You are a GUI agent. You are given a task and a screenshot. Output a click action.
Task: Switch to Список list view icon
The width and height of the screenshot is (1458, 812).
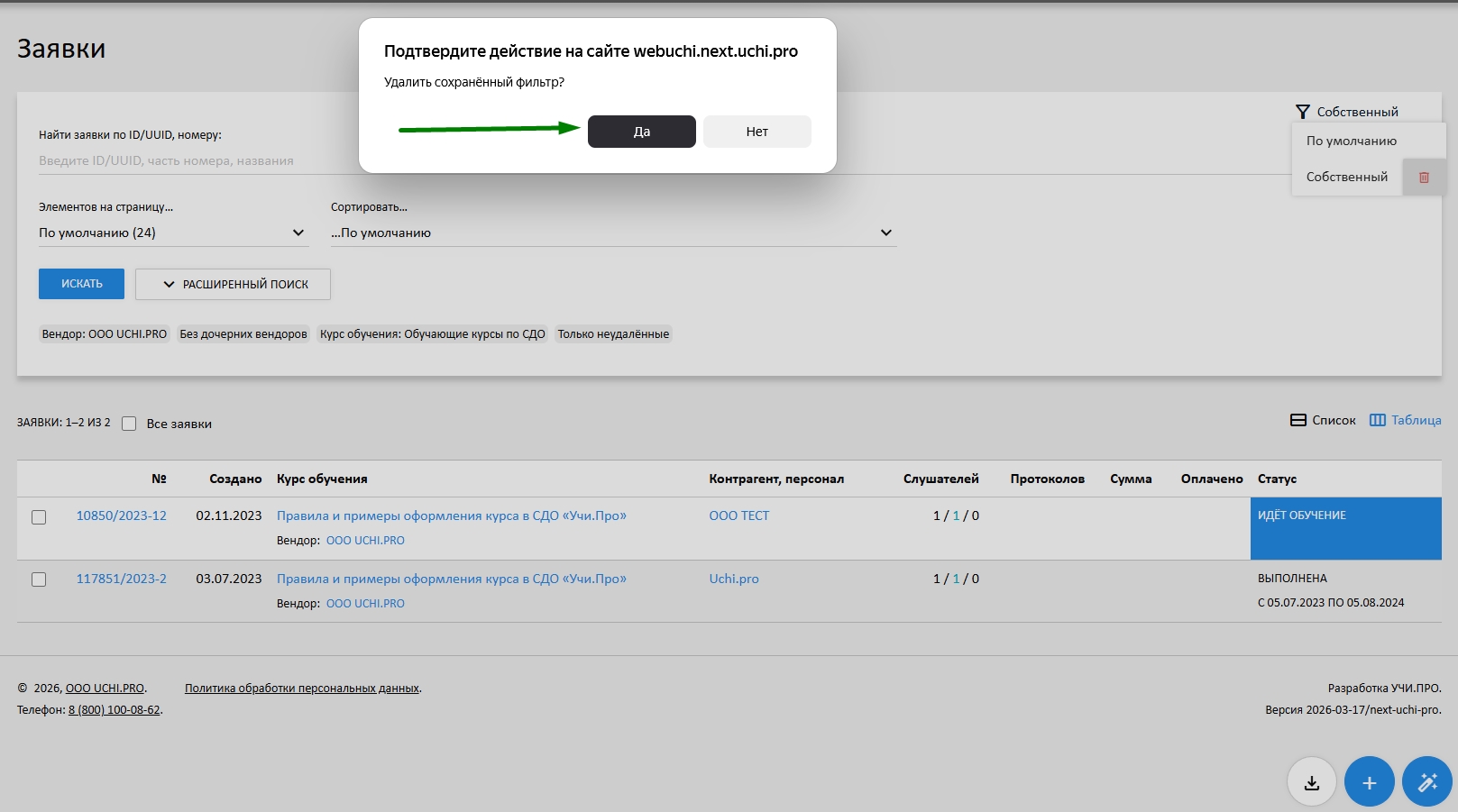pos(1298,420)
